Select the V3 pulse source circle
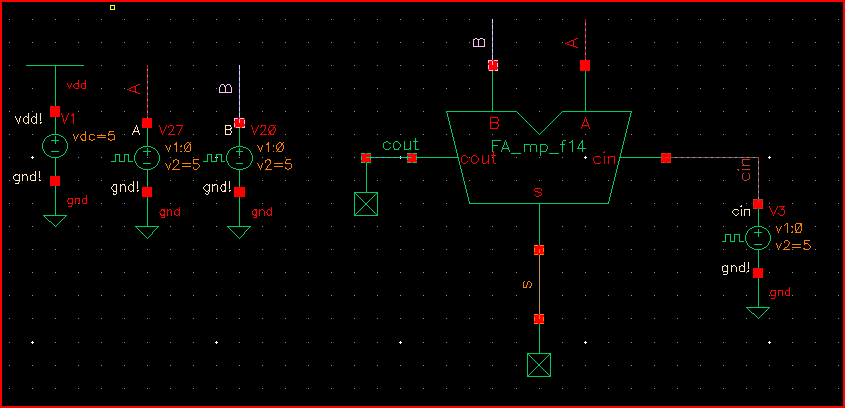 (x=758, y=238)
